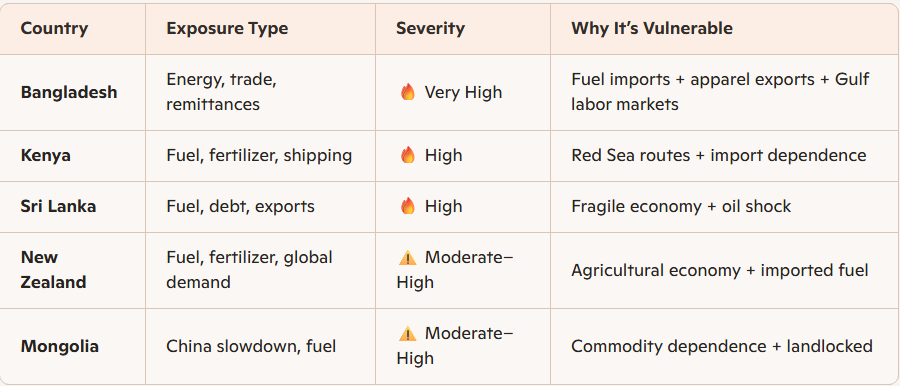
Task: Click 'Fuel, fertilizer, shipping' exposure cell
Action: pyautogui.click(x=259, y=155)
